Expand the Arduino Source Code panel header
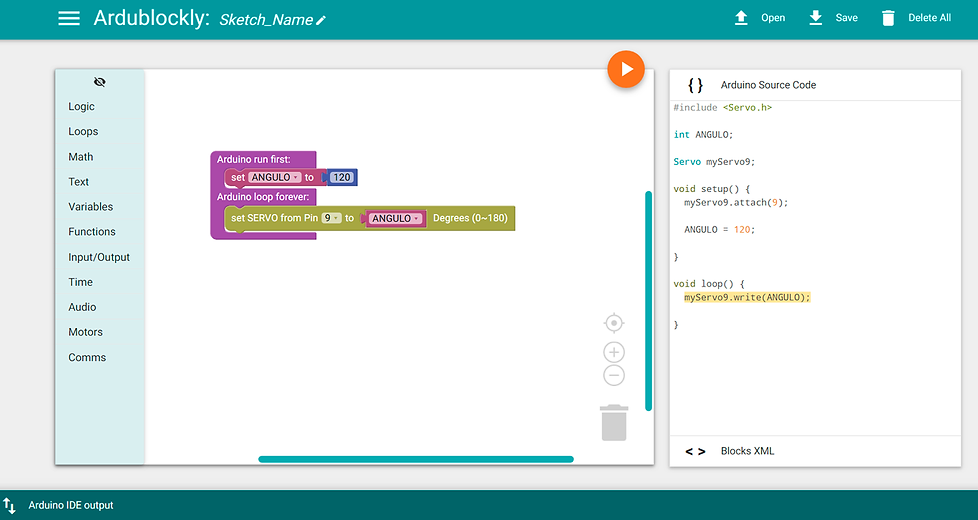The height and width of the screenshot is (520, 978). pyautogui.click(x=815, y=85)
